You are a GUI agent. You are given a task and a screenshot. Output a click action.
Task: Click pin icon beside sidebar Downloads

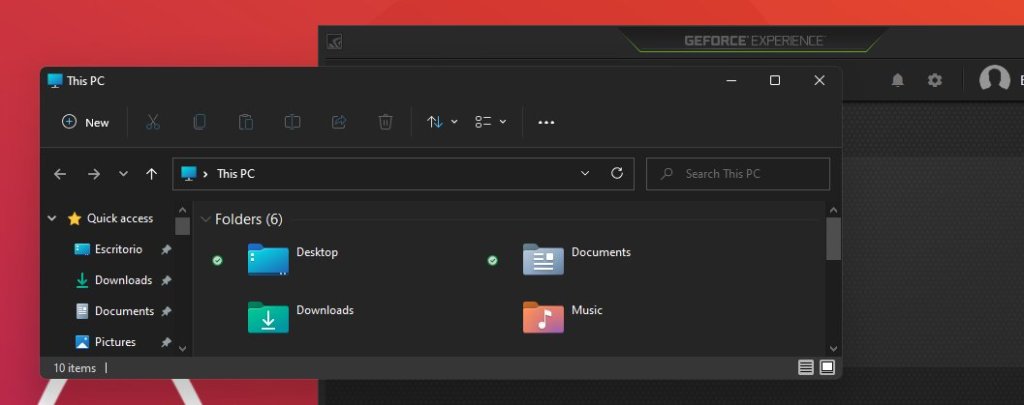(166, 280)
